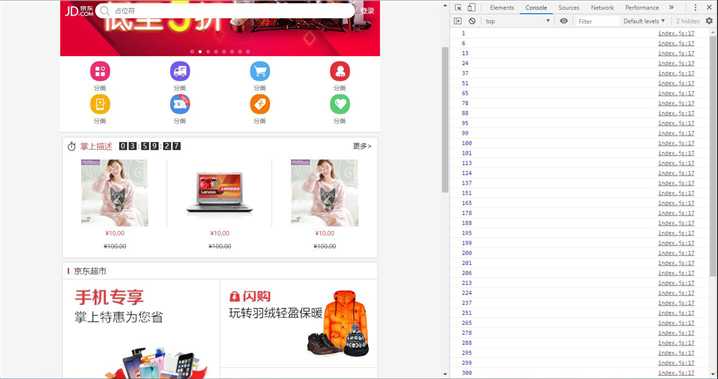The height and width of the screenshot is (379, 718).
Task: Click console log value 1
Action: tap(463, 33)
